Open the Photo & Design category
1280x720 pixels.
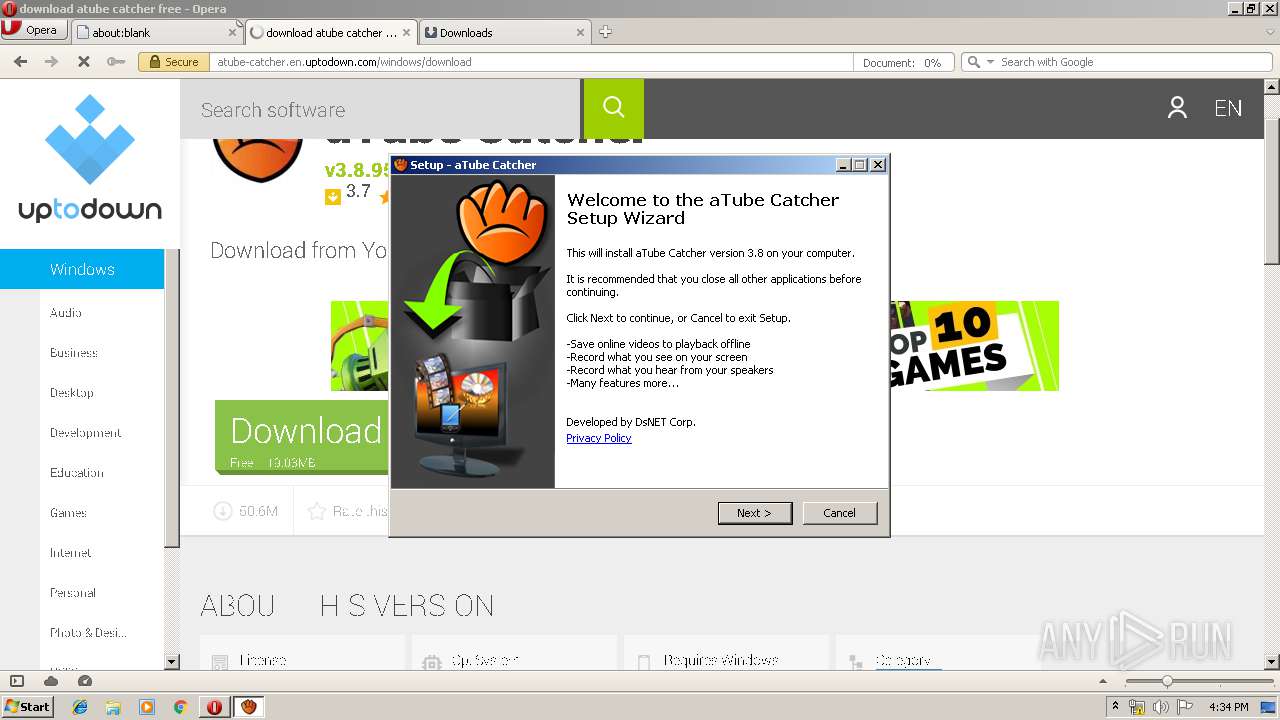89,632
